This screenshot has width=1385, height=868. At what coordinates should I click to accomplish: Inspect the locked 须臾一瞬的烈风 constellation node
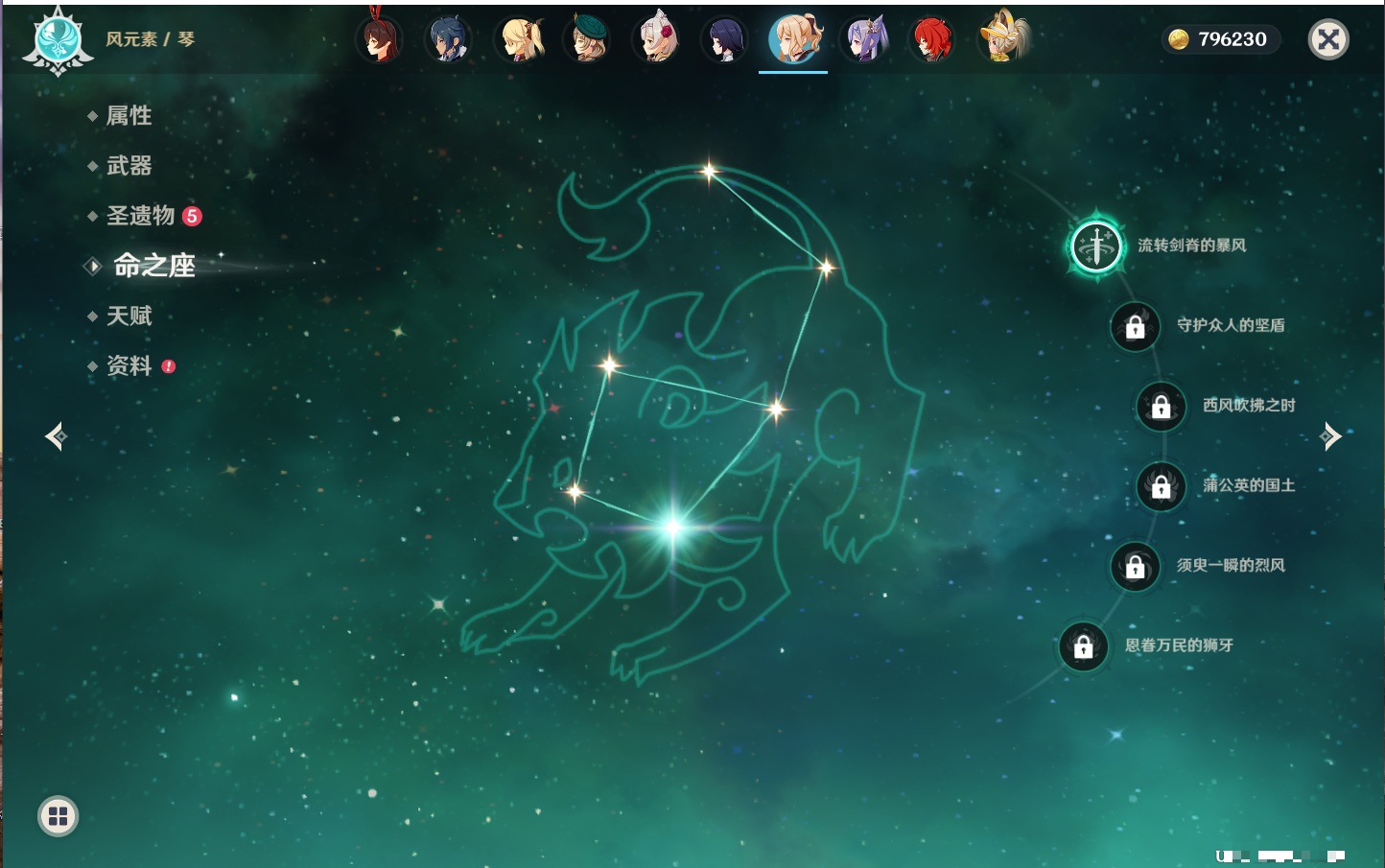coord(1136,566)
